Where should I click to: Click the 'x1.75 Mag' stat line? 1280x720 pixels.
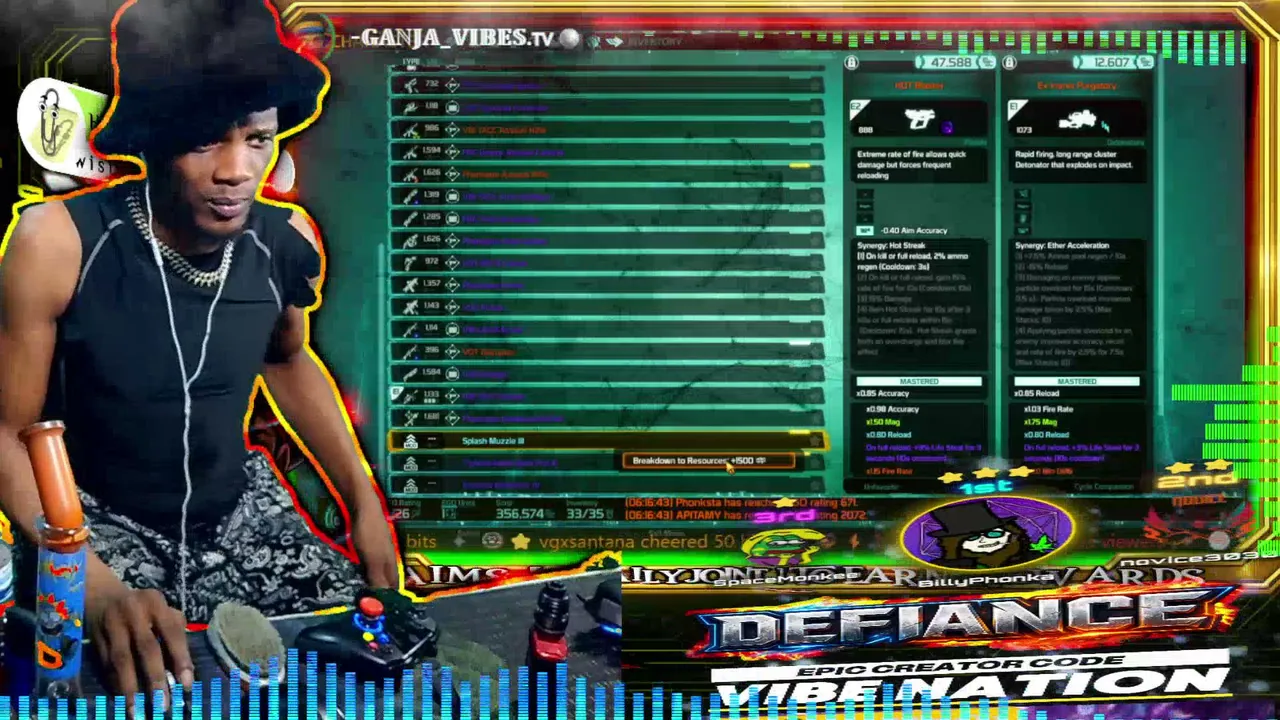tap(1040, 422)
